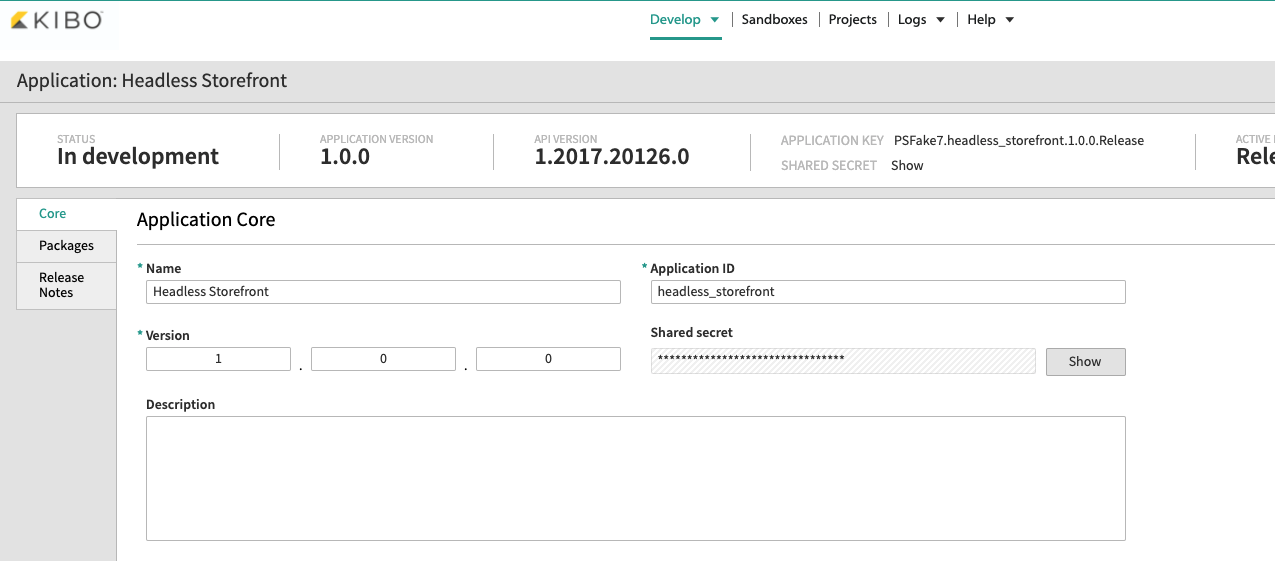Open the Develop menu
This screenshot has height=561, width=1275.
coord(675,19)
